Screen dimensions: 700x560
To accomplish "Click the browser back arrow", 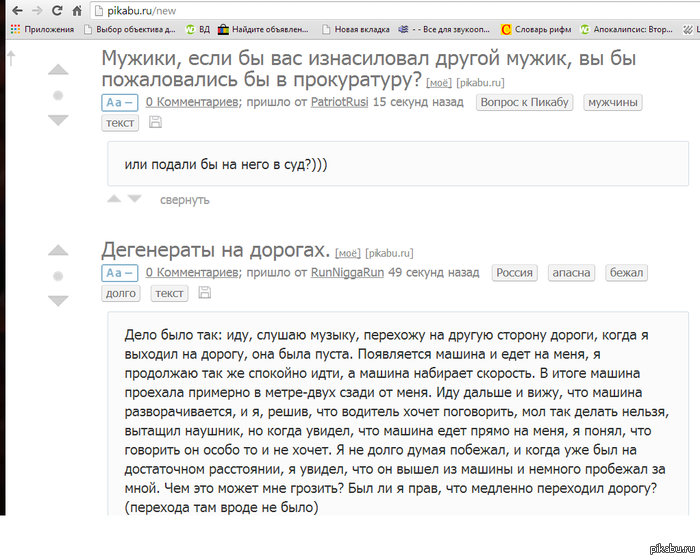I will [x=12, y=11].
